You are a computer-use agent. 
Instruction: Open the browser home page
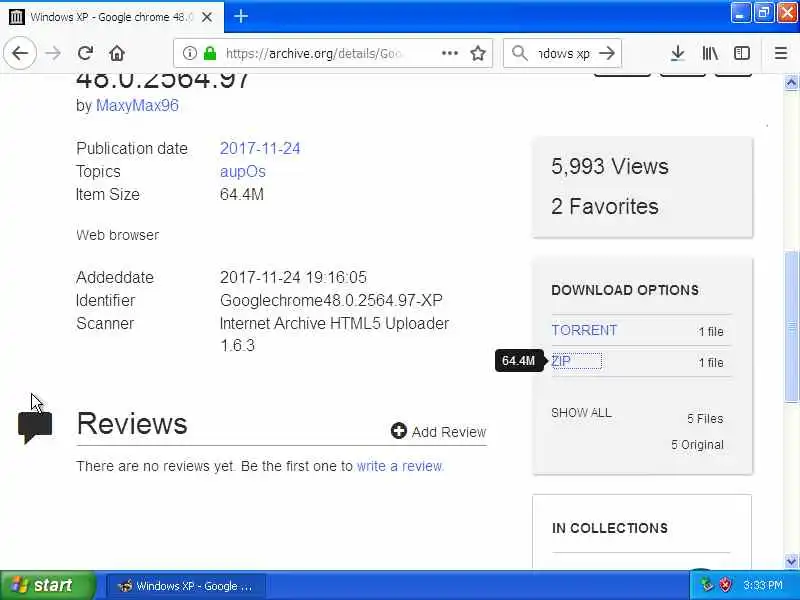[117, 53]
